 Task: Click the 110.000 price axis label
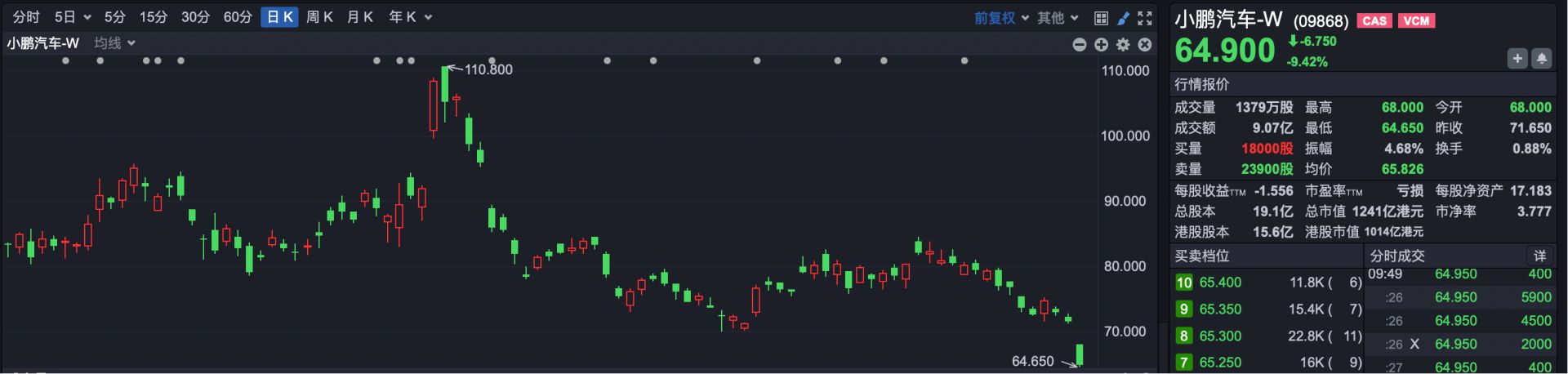1125,71
